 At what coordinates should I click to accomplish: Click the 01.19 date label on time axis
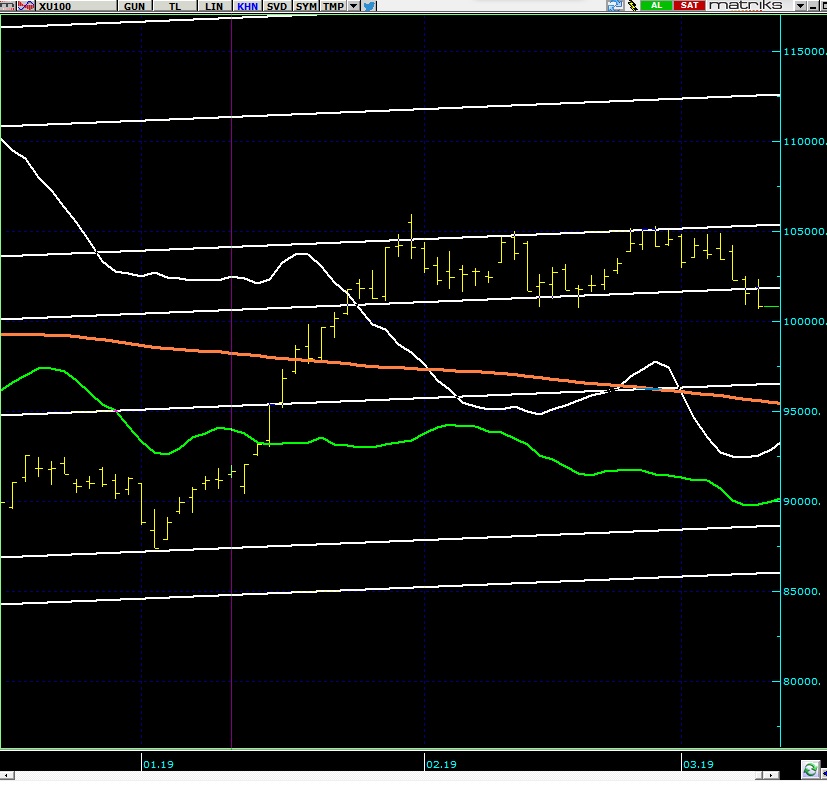pos(158,764)
